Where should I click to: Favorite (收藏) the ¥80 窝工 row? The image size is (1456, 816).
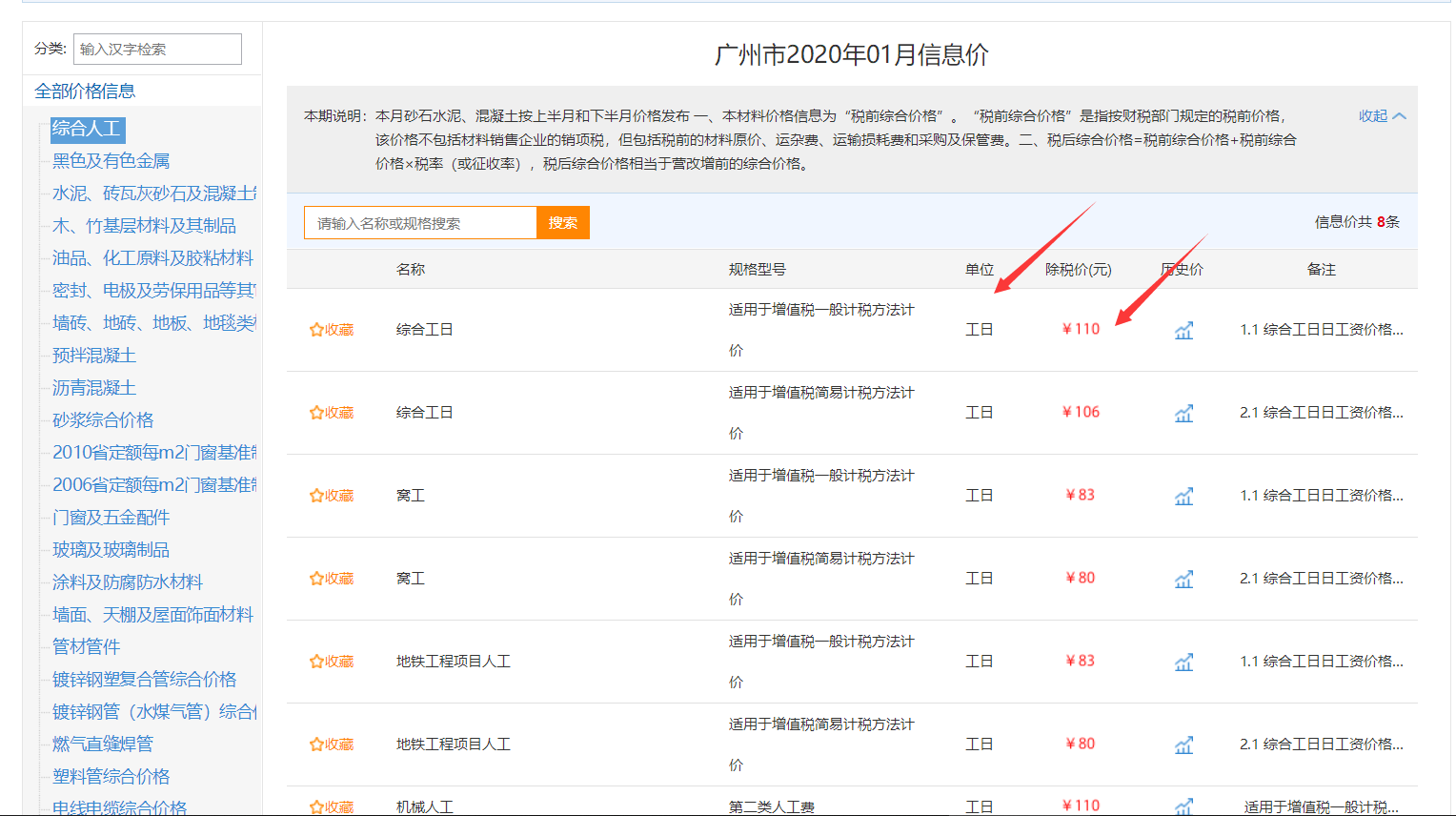click(332, 579)
